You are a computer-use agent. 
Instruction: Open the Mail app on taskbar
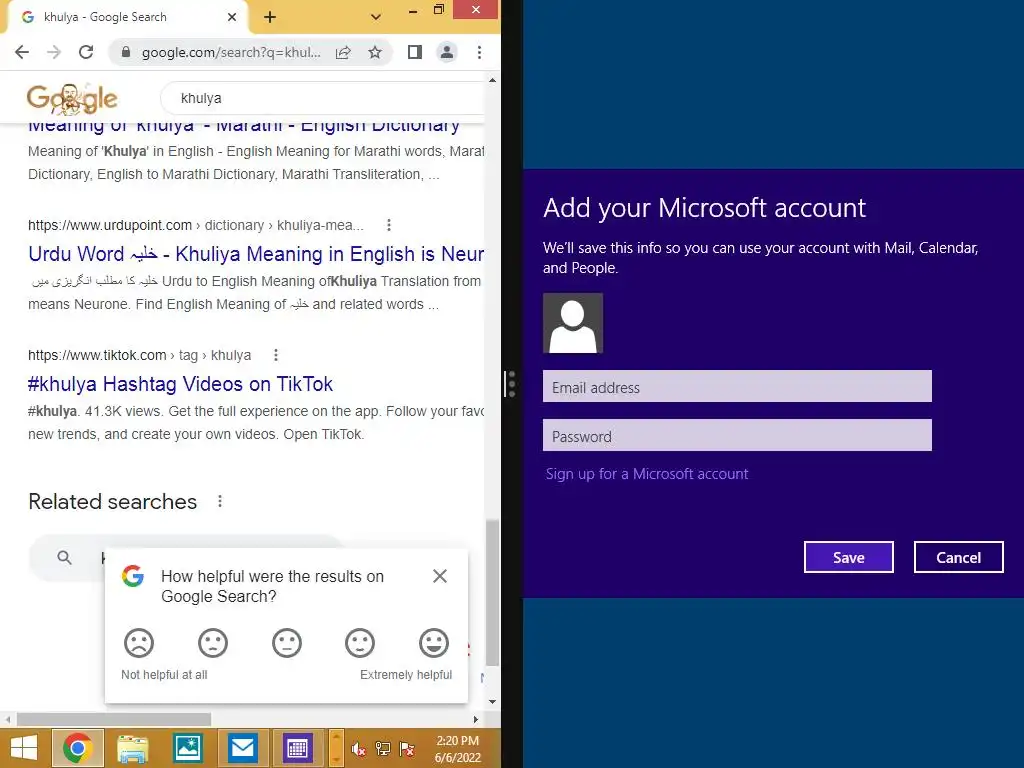242,748
